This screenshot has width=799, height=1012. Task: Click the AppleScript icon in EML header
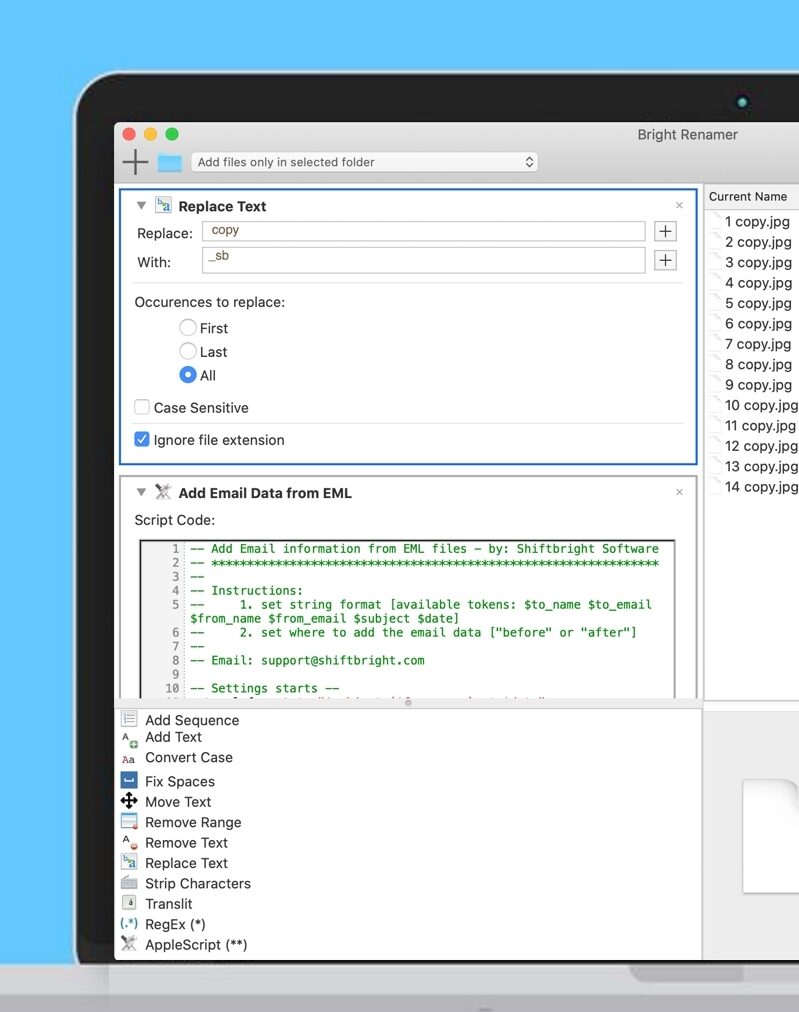pos(163,492)
